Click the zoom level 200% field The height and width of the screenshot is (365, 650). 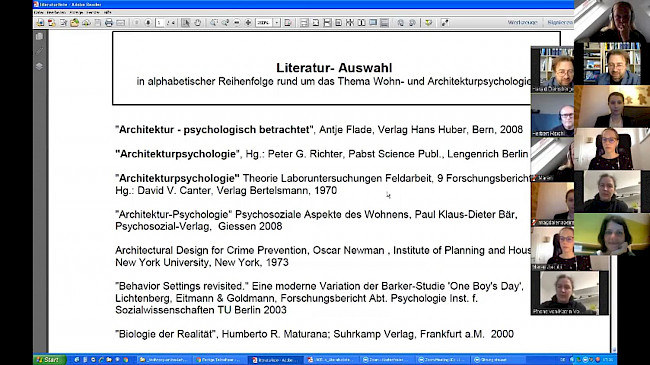(264, 23)
